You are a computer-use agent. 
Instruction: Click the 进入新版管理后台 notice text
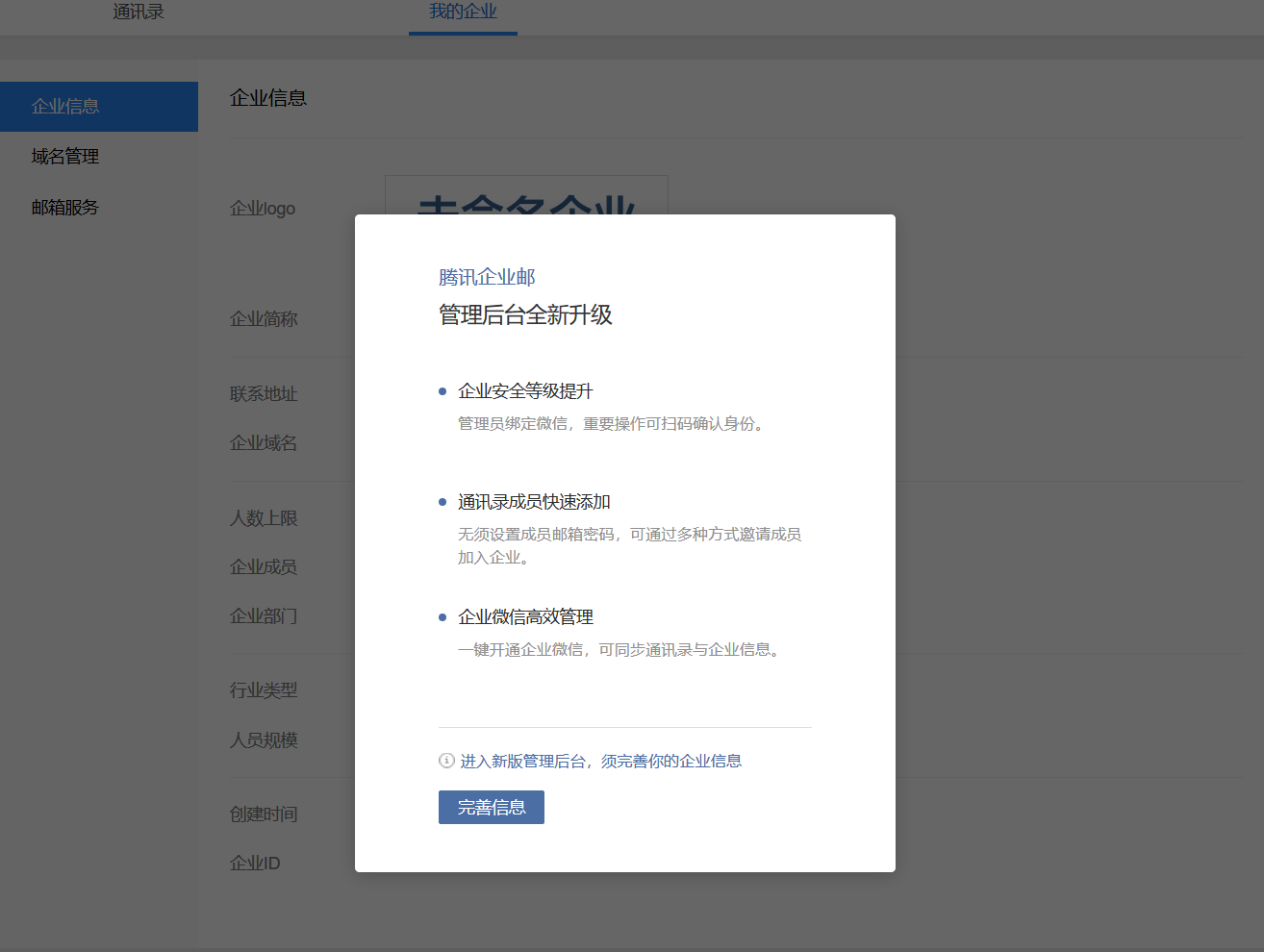tap(601, 762)
